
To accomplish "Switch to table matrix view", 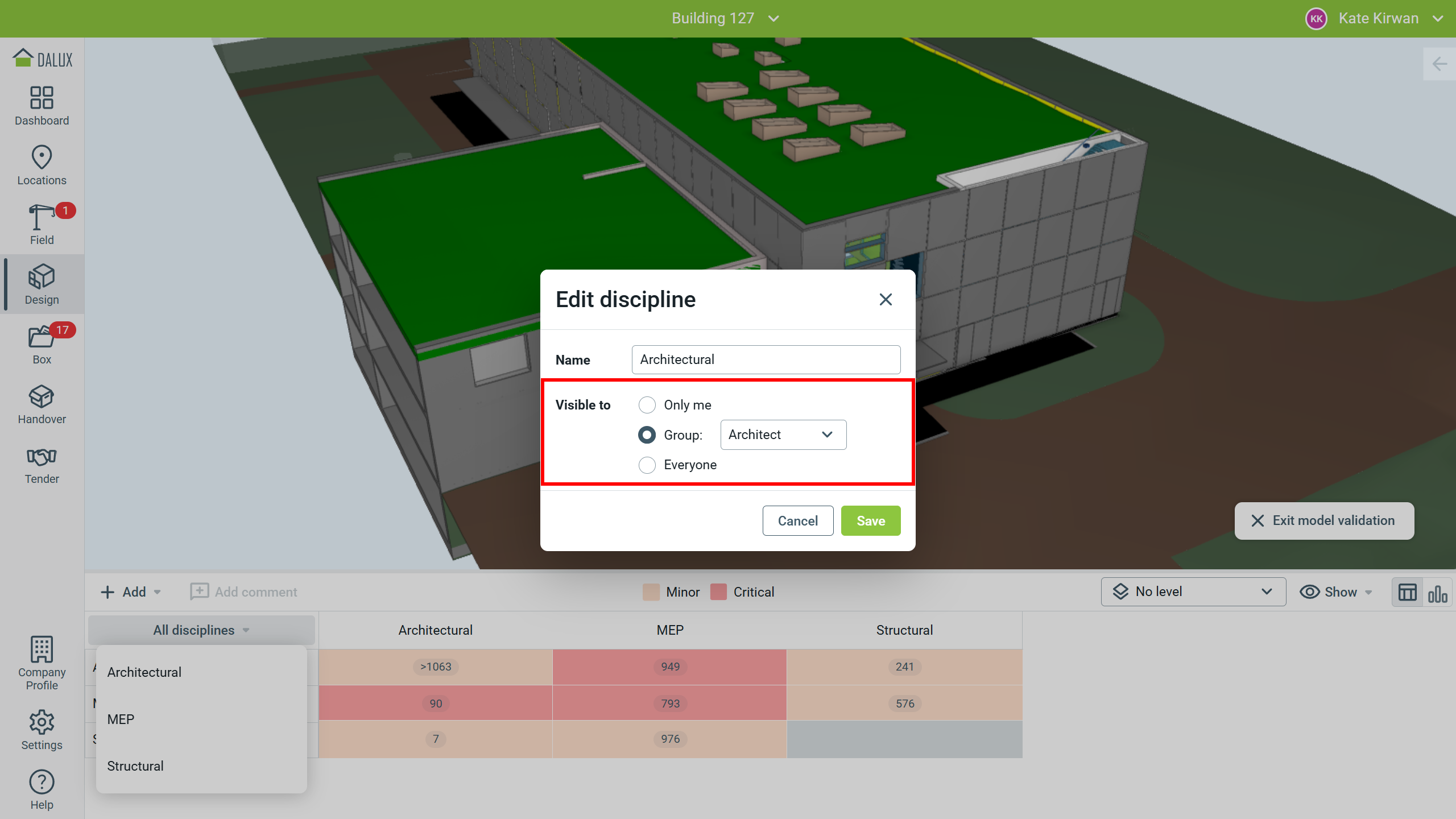I will pyautogui.click(x=1408, y=592).
